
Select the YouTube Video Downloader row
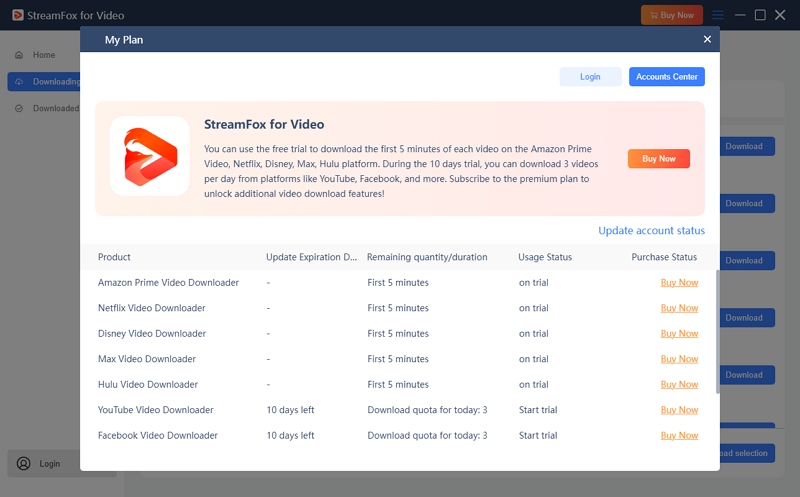click(398, 410)
